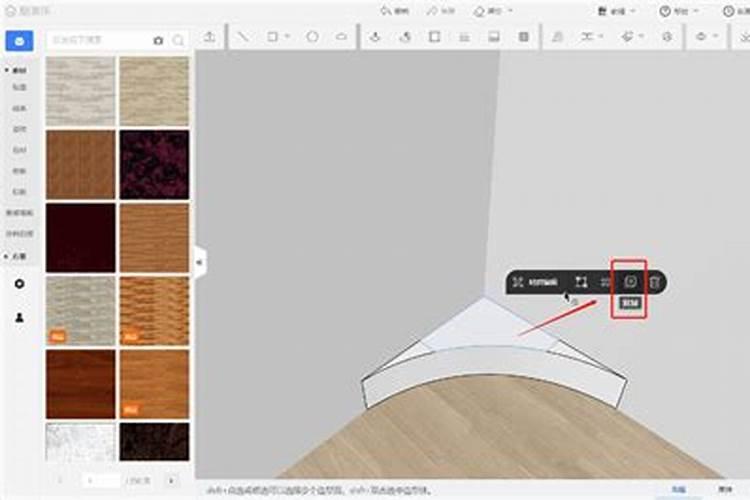The image size is (750, 500).
Task: Click the camera image-search icon
Action: [x=158, y=41]
